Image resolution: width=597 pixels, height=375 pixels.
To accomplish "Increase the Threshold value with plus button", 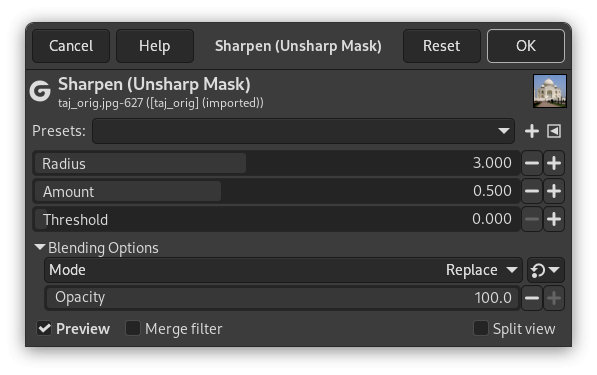I will pos(554,219).
